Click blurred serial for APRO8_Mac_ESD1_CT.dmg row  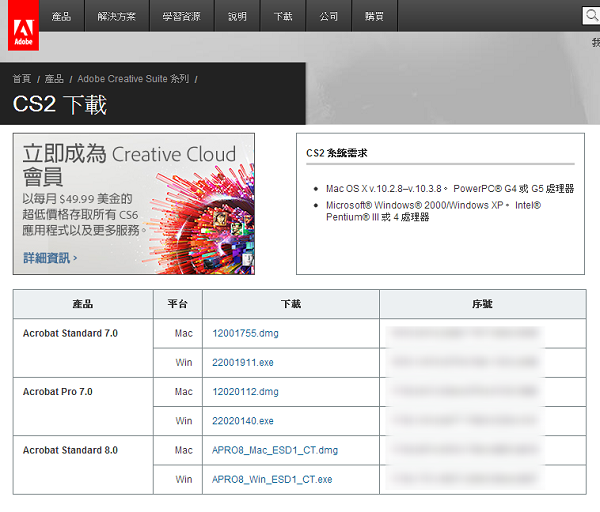click(465, 449)
